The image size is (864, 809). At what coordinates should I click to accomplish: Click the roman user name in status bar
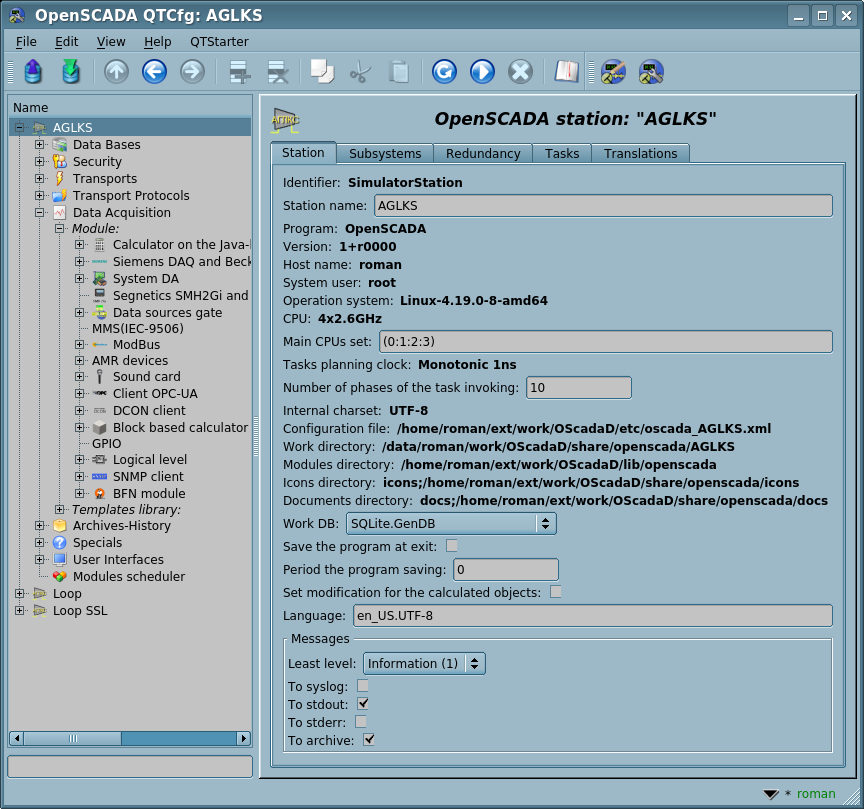coord(816,794)
